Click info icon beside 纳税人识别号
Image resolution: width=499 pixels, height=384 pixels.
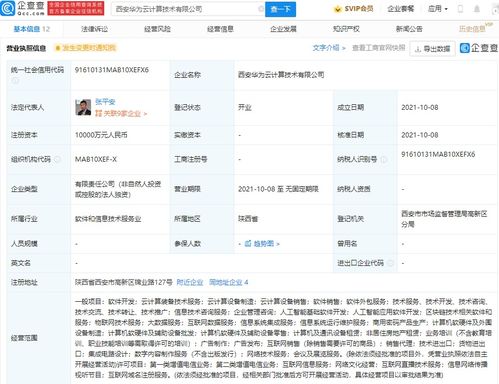click(384, 160)
